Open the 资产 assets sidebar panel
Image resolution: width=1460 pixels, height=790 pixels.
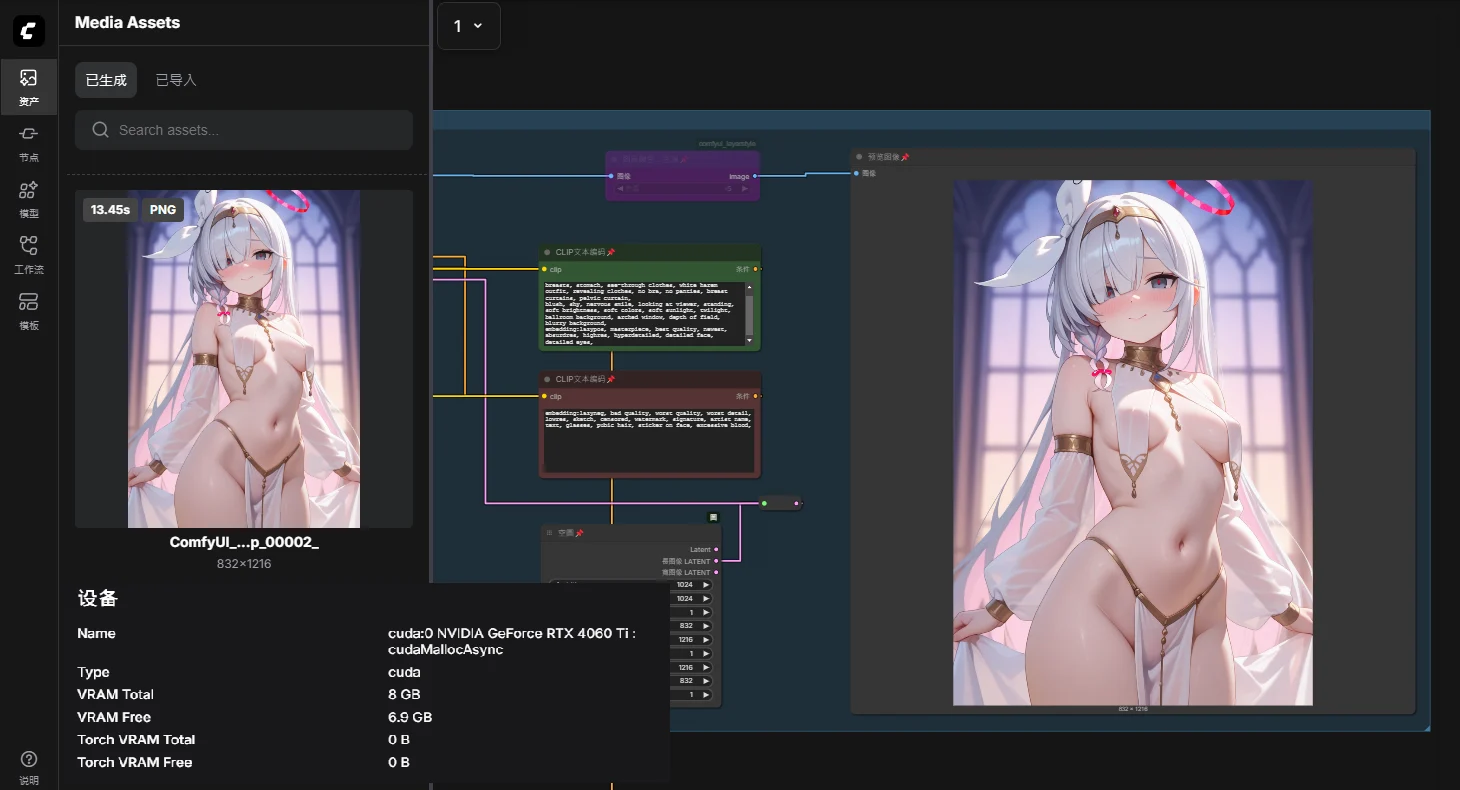click(x=28, y=86)
